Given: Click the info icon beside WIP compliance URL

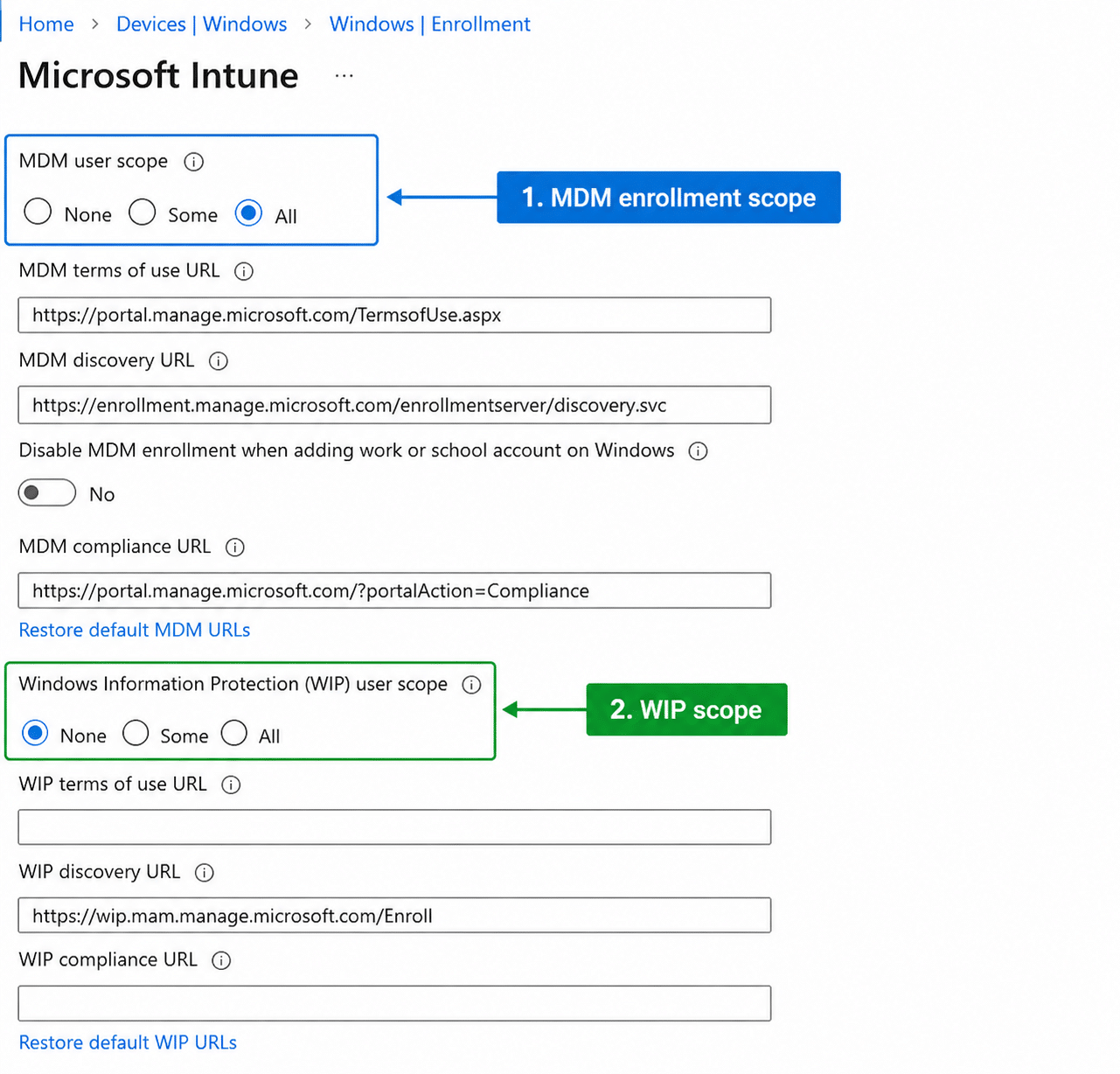Looking at the screenshot, I should point(222,960).
